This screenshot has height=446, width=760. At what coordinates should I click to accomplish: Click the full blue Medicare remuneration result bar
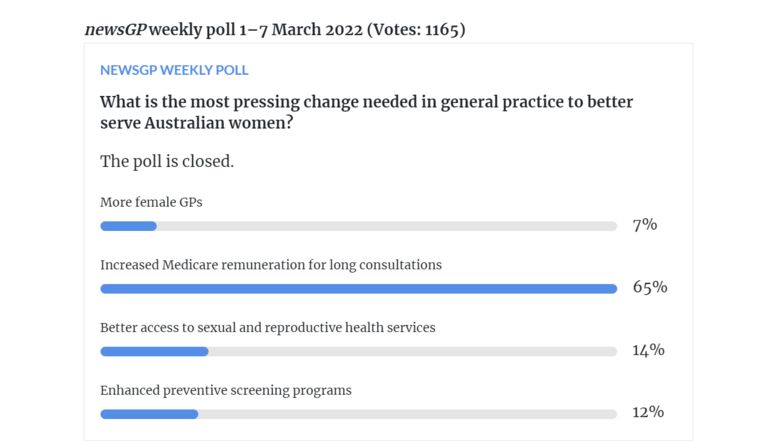click(358, 289)
